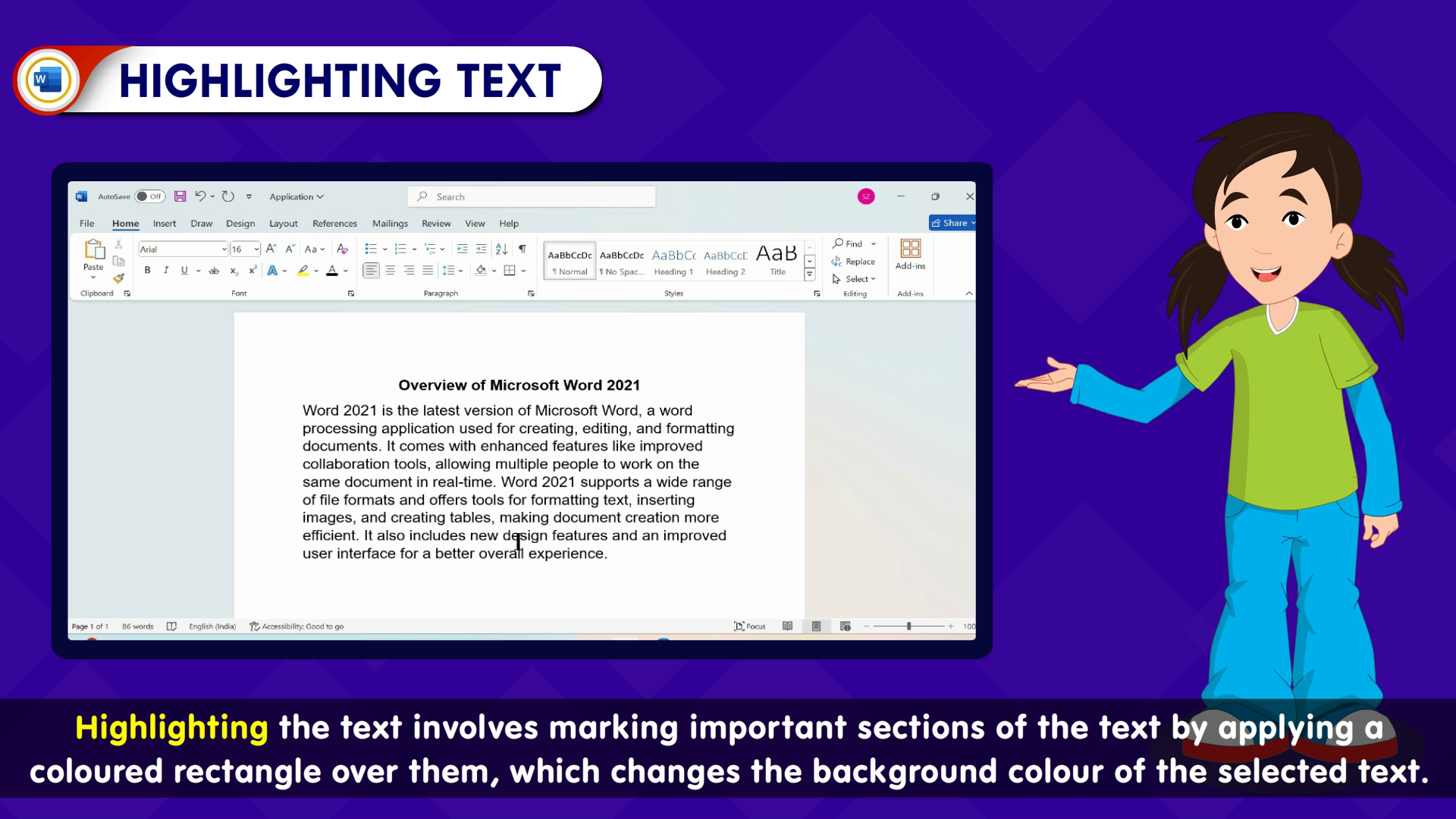Click the Sort A-Z icon

pyautogui.click(x=501, y=249)
